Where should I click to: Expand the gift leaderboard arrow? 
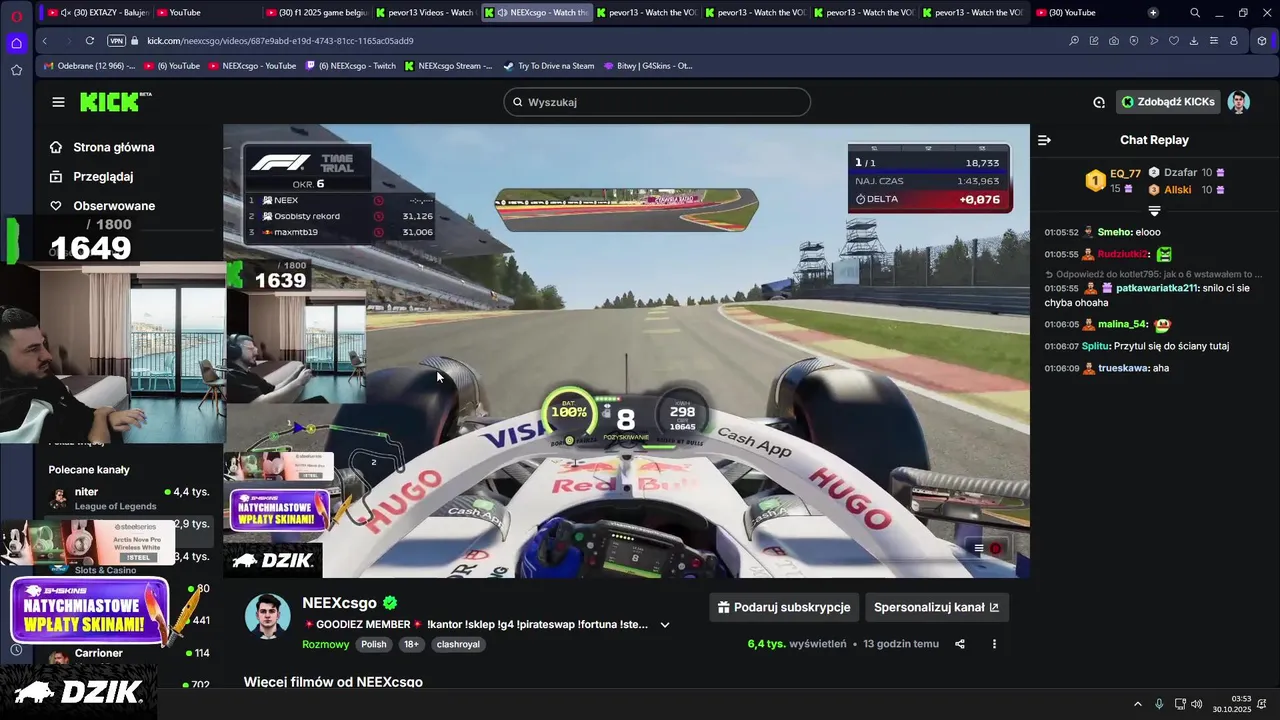coord(1154,211)
